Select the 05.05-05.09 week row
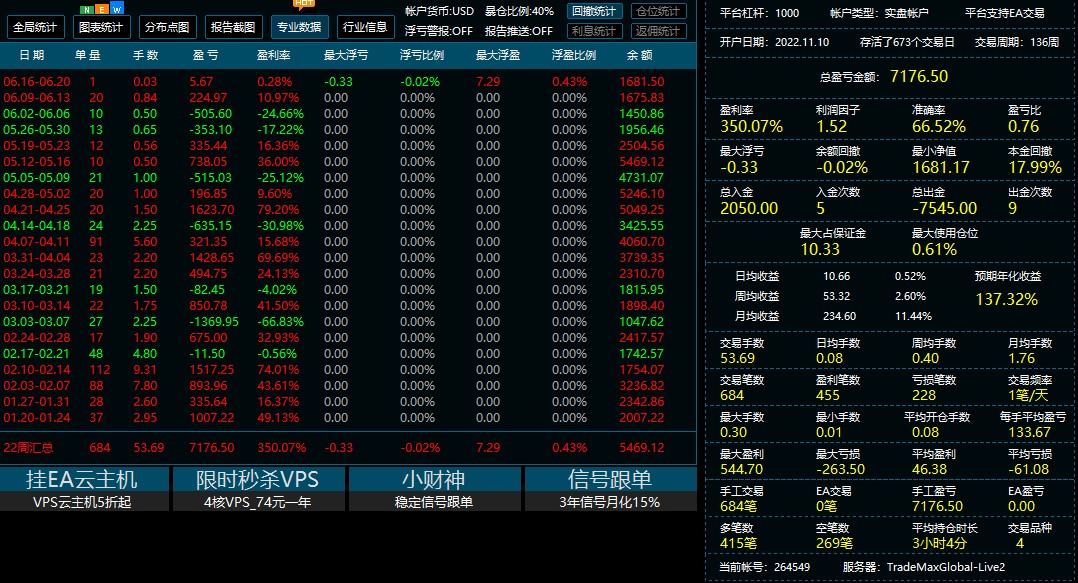1078x583 pixels. pyautogui.click(x=348, y=177)
